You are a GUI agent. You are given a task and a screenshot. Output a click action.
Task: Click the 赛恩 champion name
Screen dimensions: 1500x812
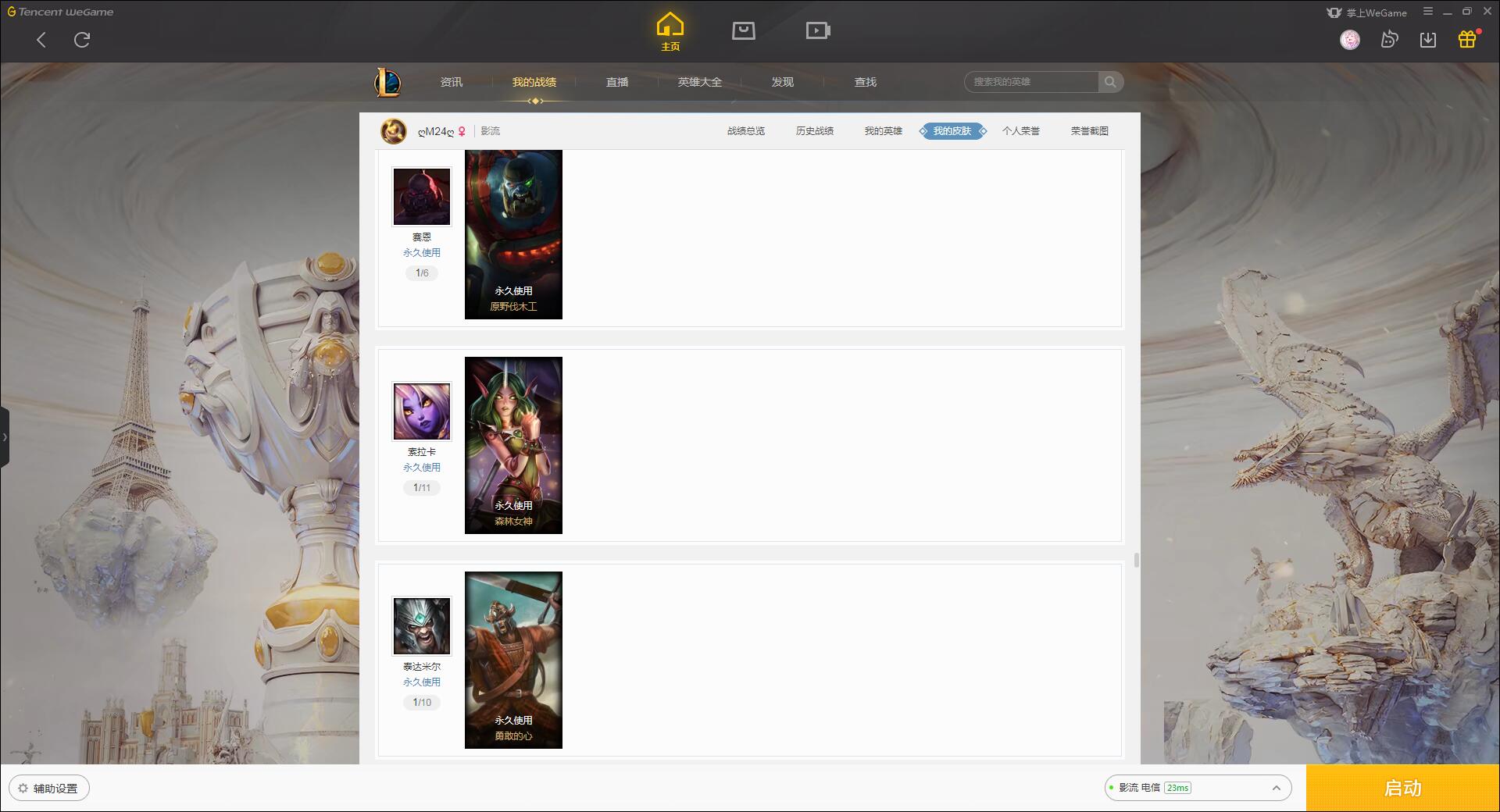tap(422, 237)
